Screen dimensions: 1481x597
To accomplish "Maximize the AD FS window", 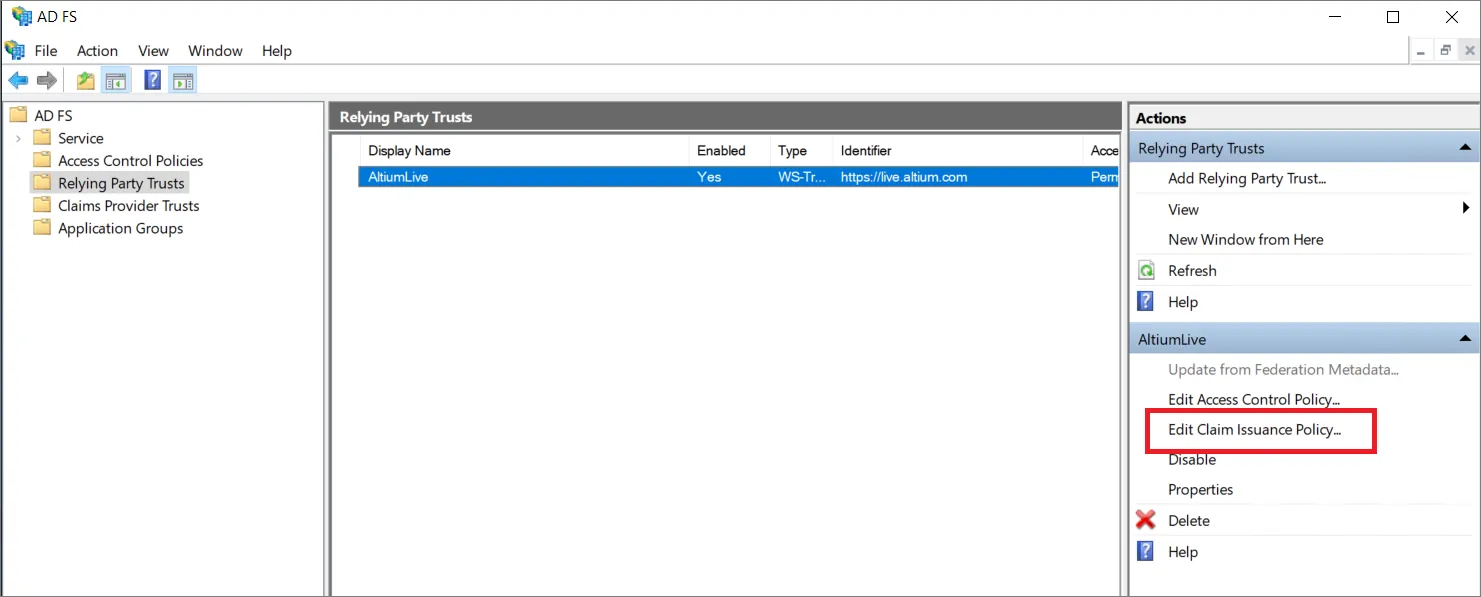I will click(1393, 17).
